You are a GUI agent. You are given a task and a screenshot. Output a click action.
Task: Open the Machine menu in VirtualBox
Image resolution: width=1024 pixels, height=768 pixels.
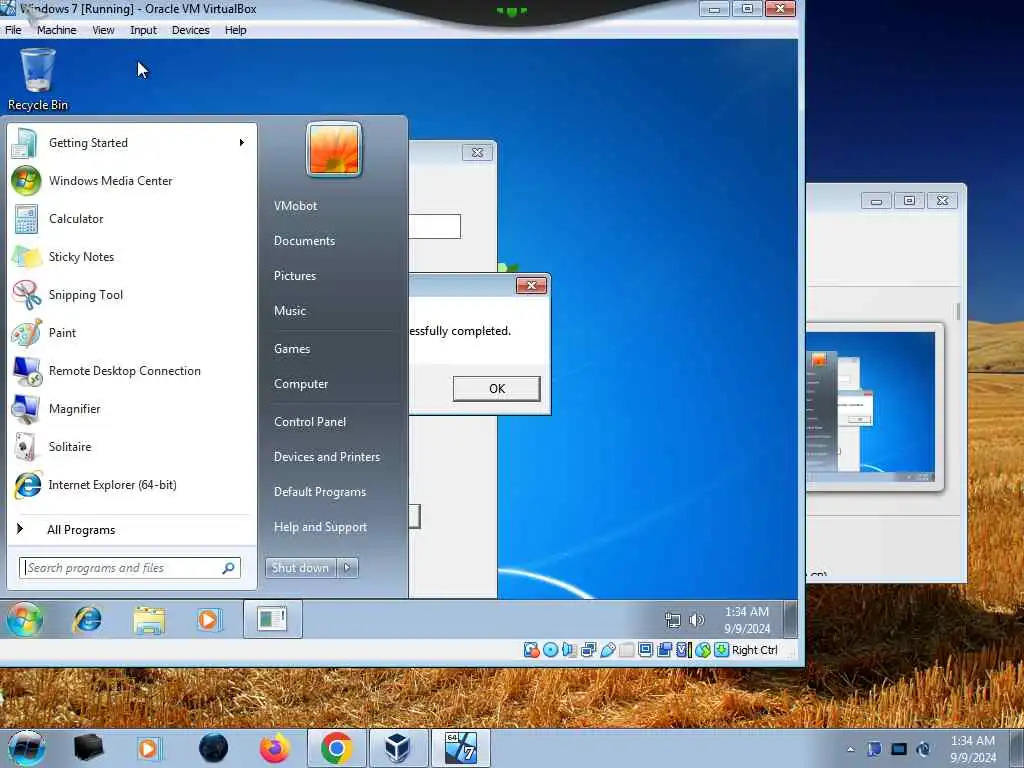pos(57,30)
